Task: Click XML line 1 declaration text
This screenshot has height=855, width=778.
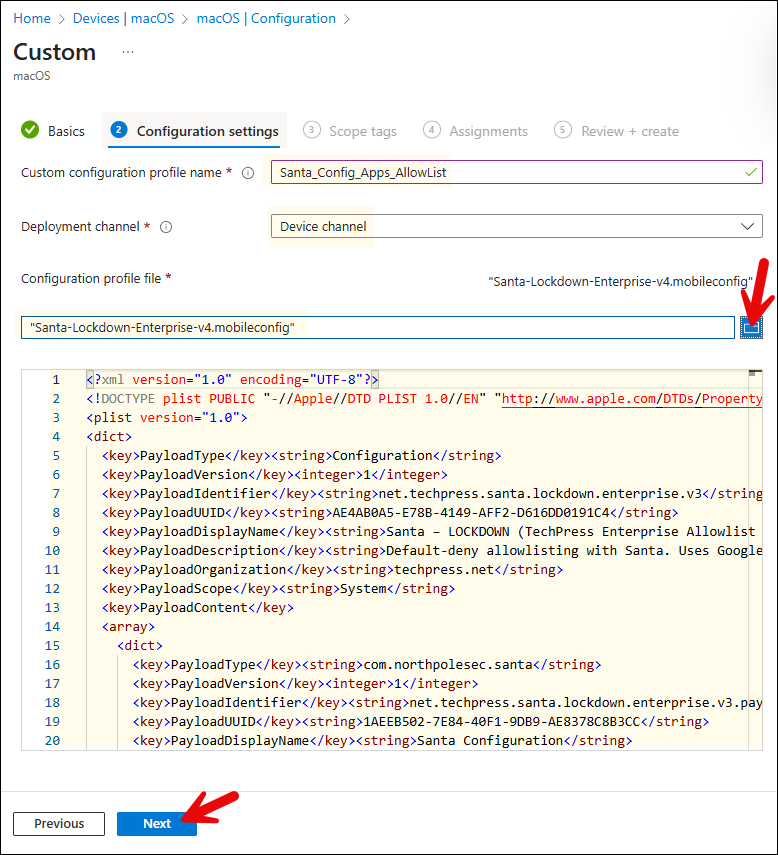Action: [x=232, y=380]
